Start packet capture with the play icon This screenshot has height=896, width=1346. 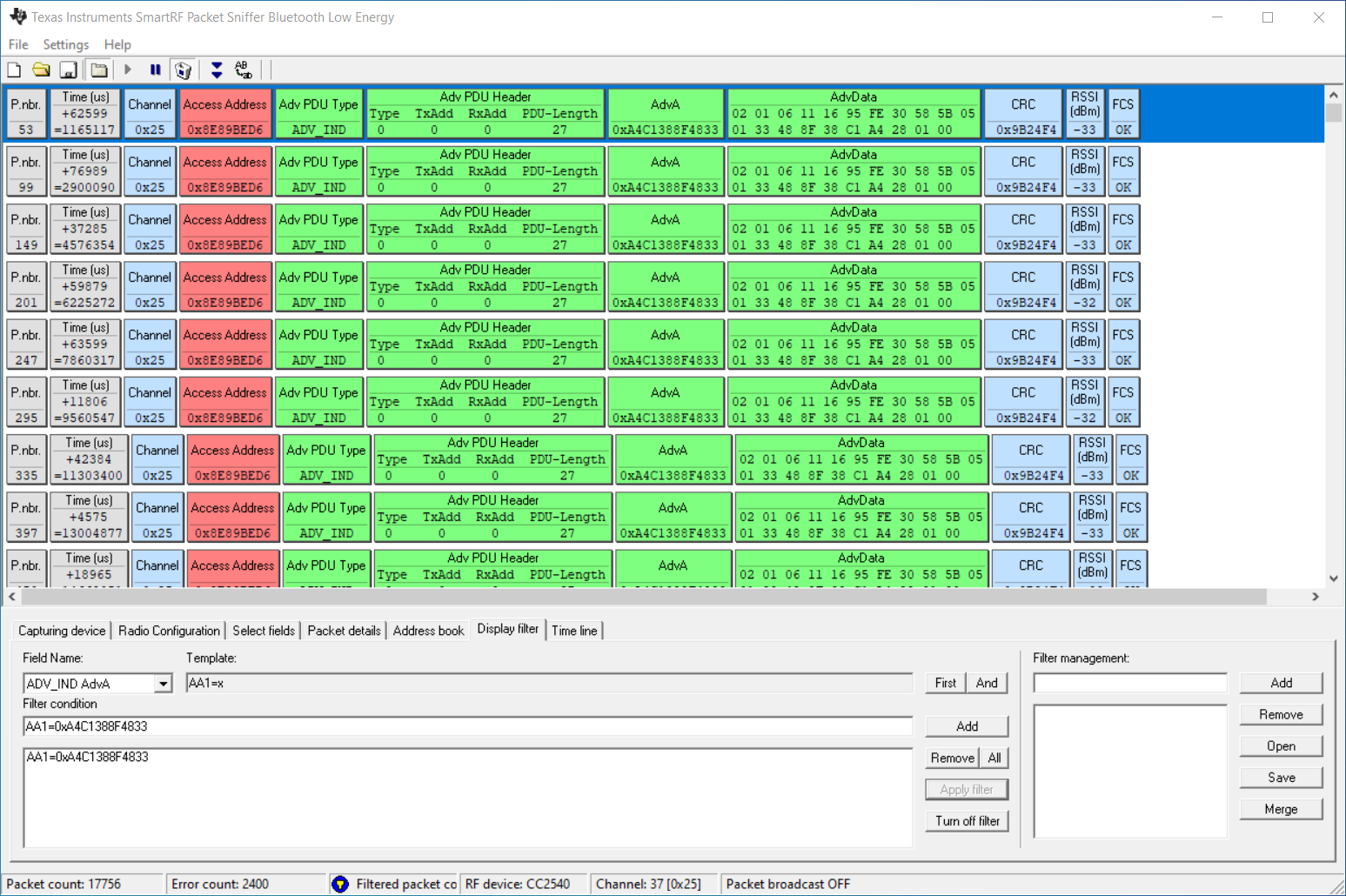point(128,70)
